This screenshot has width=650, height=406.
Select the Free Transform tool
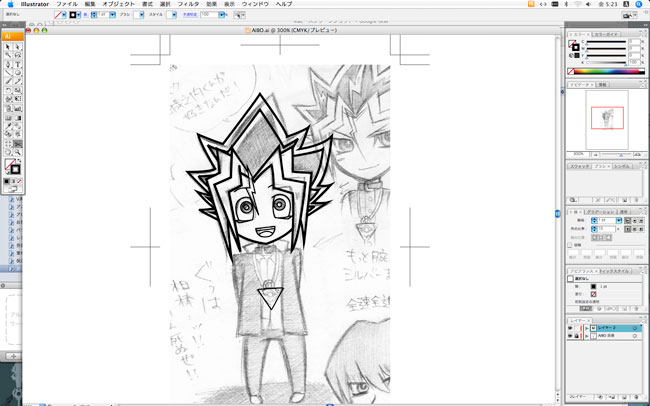point(18,99)
